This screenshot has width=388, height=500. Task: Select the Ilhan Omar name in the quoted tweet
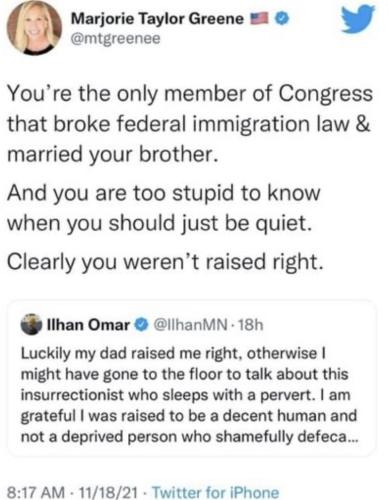coord(89,324)
